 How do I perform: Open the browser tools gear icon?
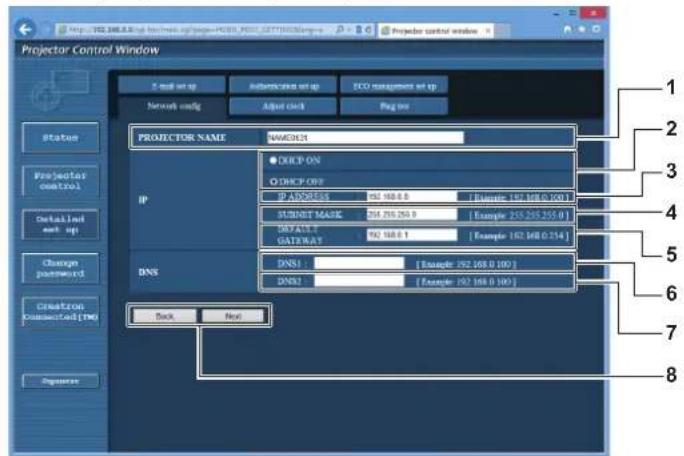pos(596,29)
